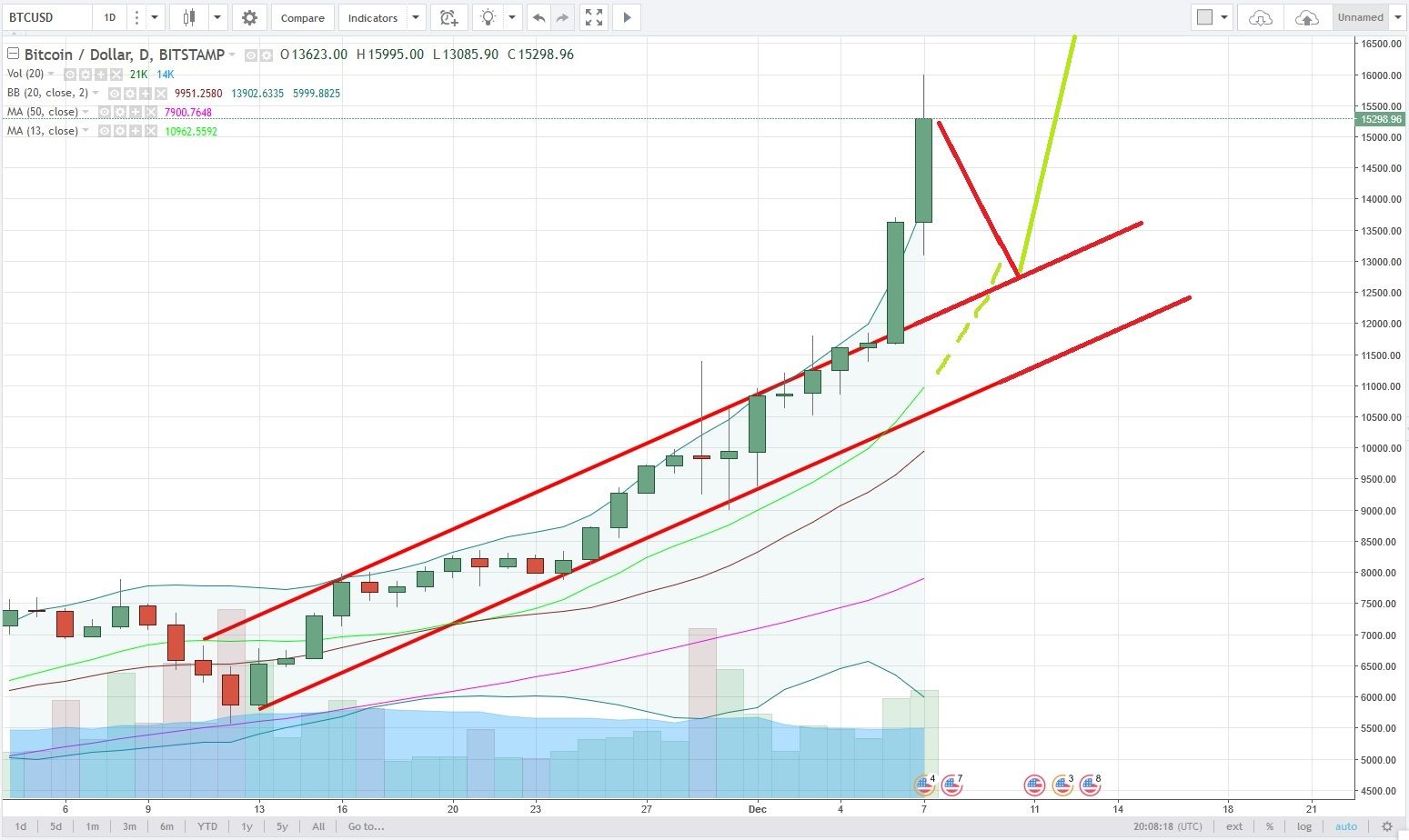Open settings for the MA (50, close) indicator
The height and width of the screenshot is (840, 1409).
click(120, 112)
